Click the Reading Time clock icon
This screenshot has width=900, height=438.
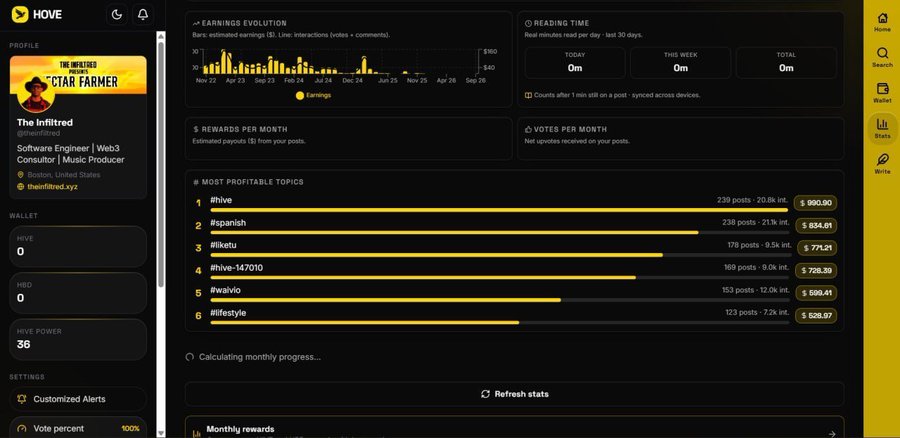click(528, 24)
